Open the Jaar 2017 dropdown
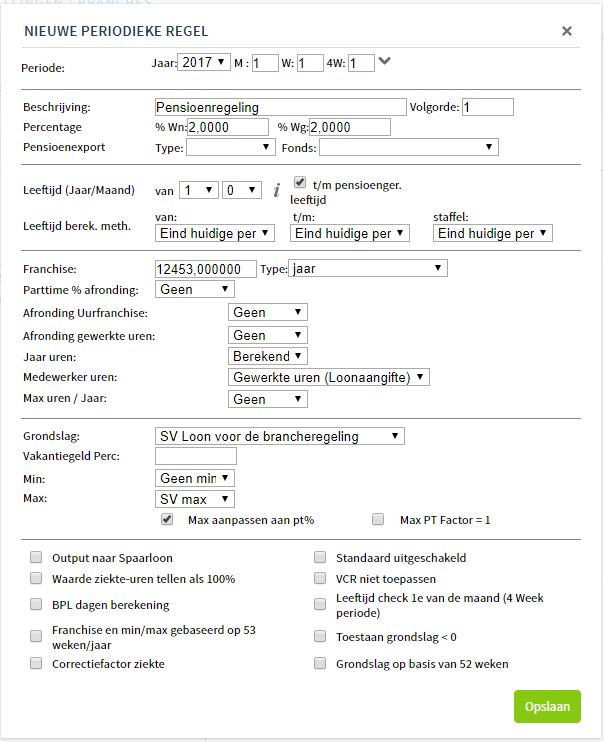This screenshot has width=604, height=742. pos(204,62)
